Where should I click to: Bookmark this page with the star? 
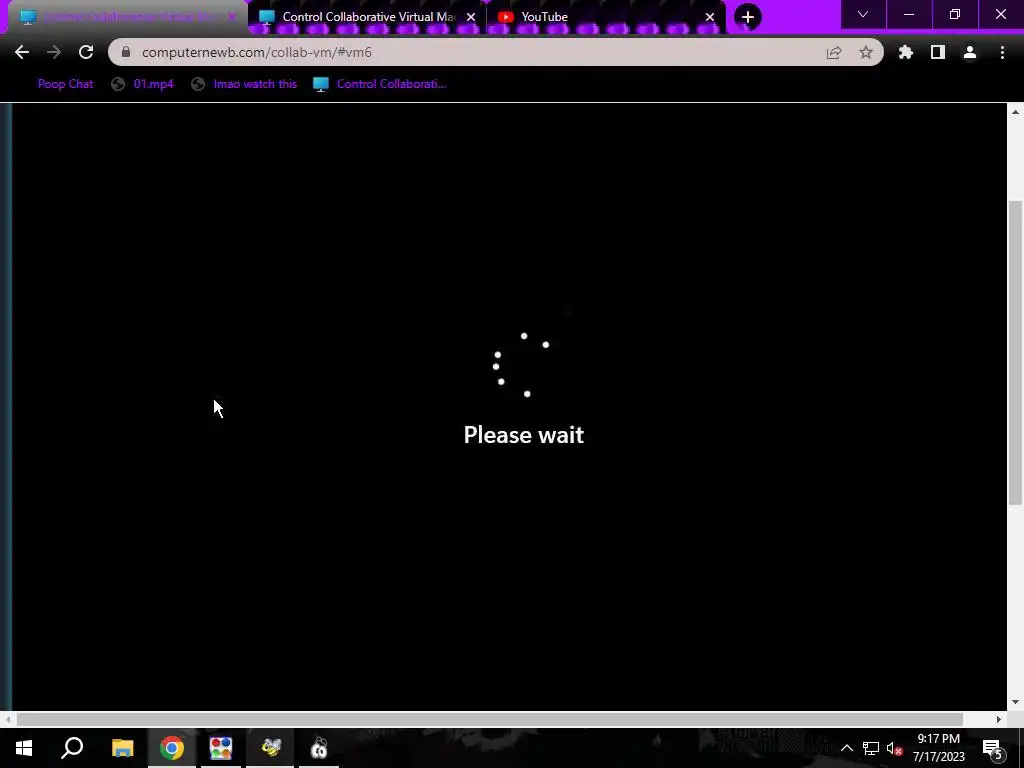(x=866, y=52)
